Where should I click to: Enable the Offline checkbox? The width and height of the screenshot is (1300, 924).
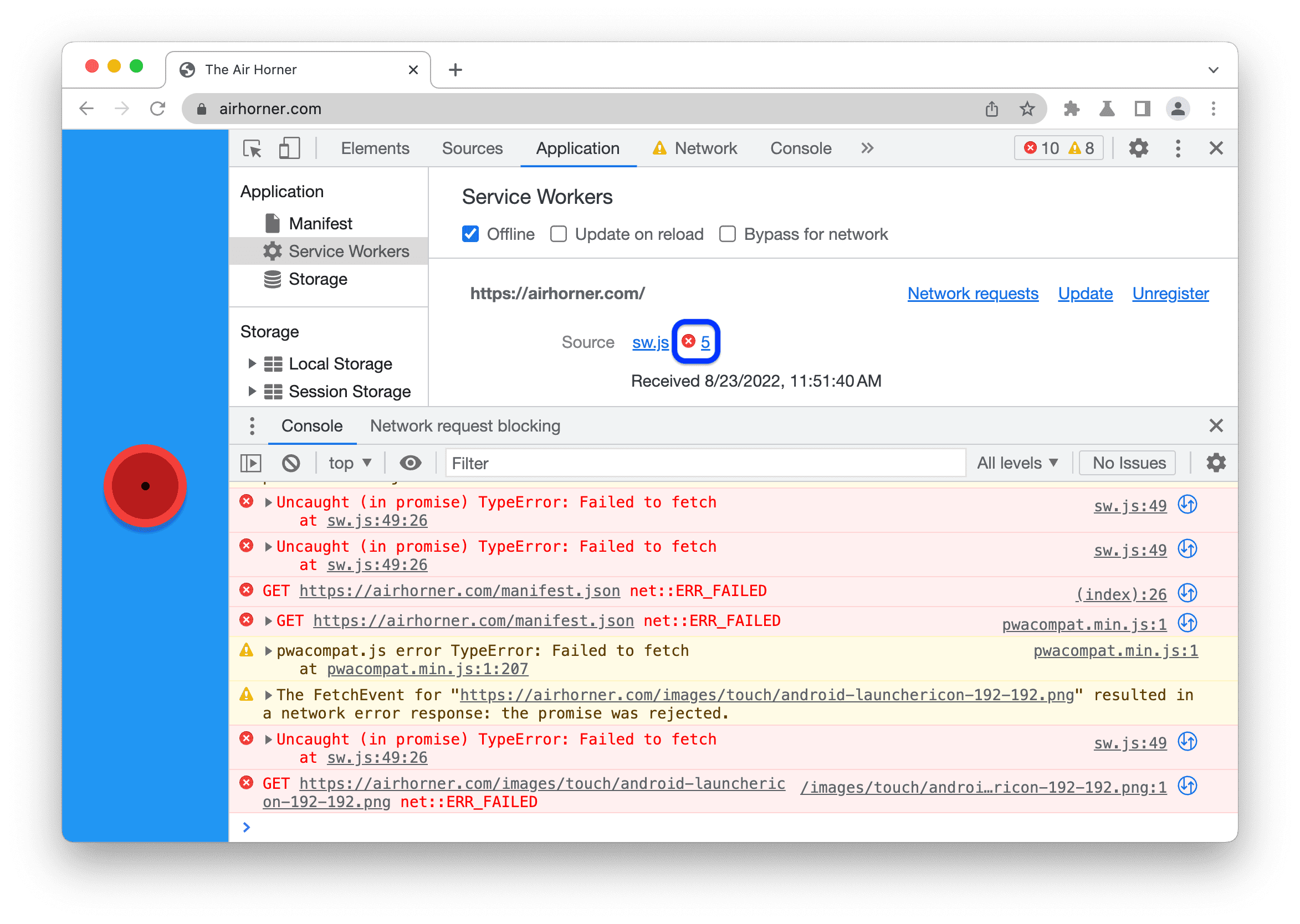click(472, 234)
